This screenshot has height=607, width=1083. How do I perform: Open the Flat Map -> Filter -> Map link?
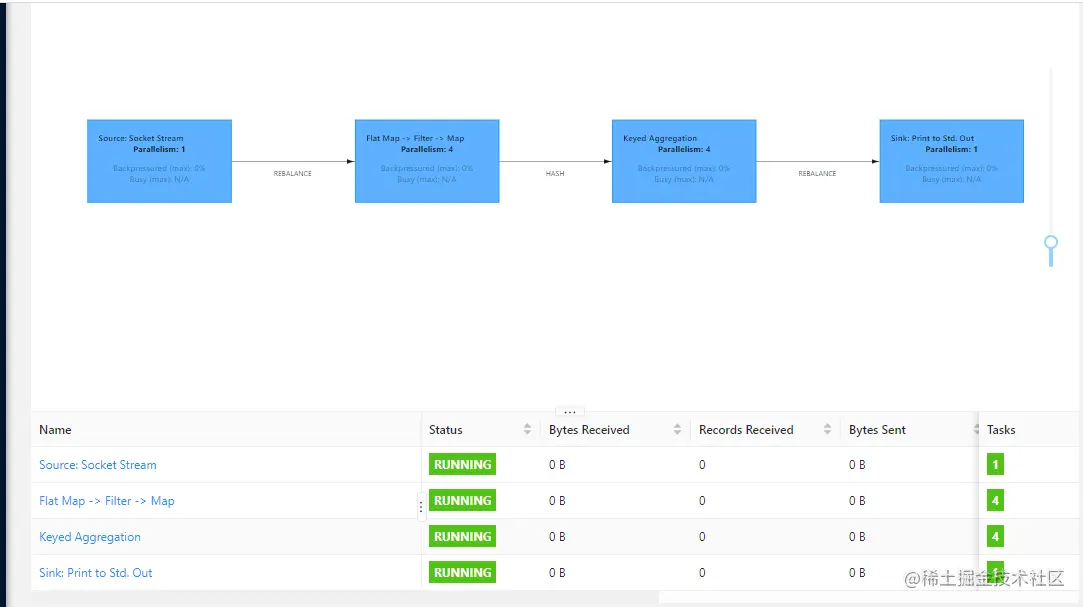106,501
